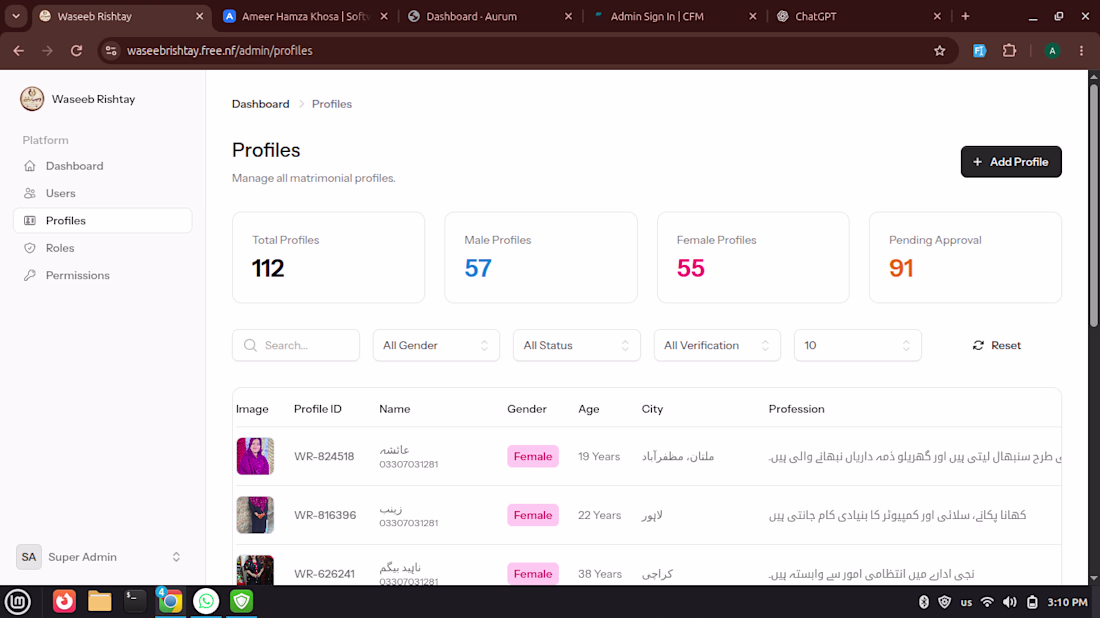1100x618 pixels.
Task: Open the All Gender dropdown
Action: (436, 345)
